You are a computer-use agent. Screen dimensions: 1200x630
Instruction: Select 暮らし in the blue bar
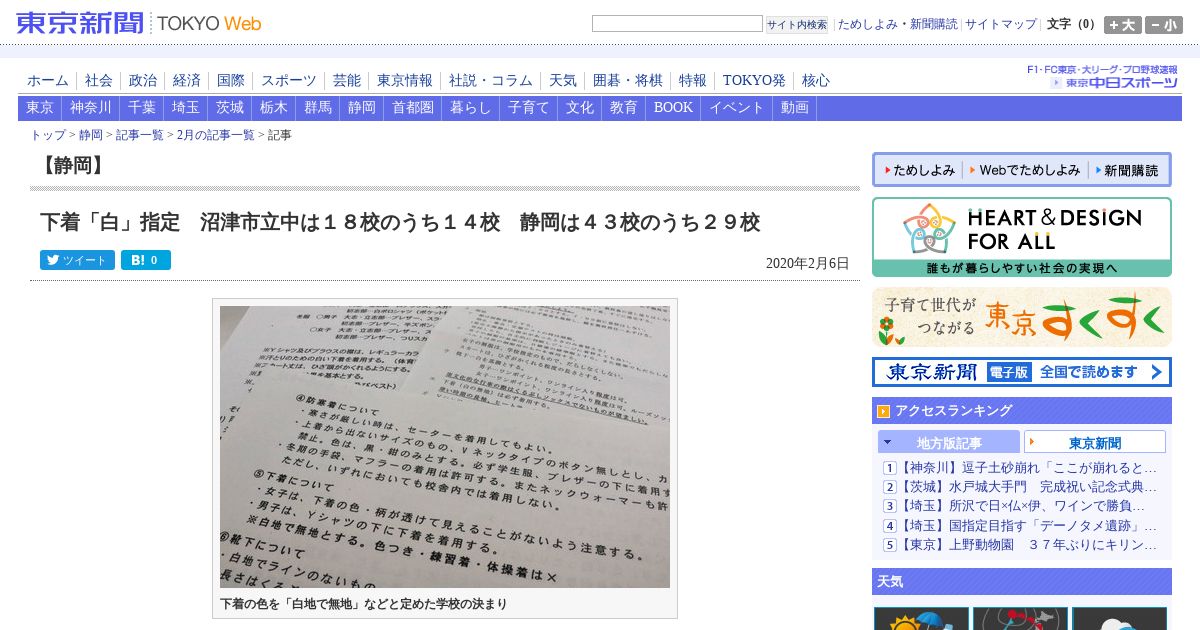[x=471, y=108]
